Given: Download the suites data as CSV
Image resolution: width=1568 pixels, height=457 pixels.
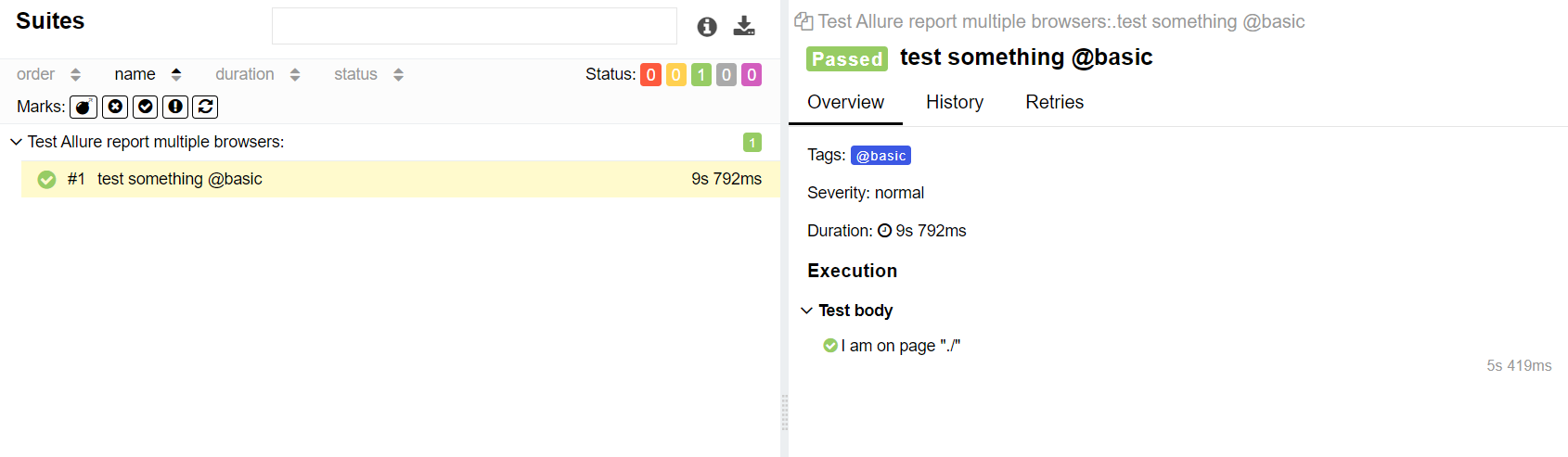Looking at the screenshot, I should [x=744, y=26].
